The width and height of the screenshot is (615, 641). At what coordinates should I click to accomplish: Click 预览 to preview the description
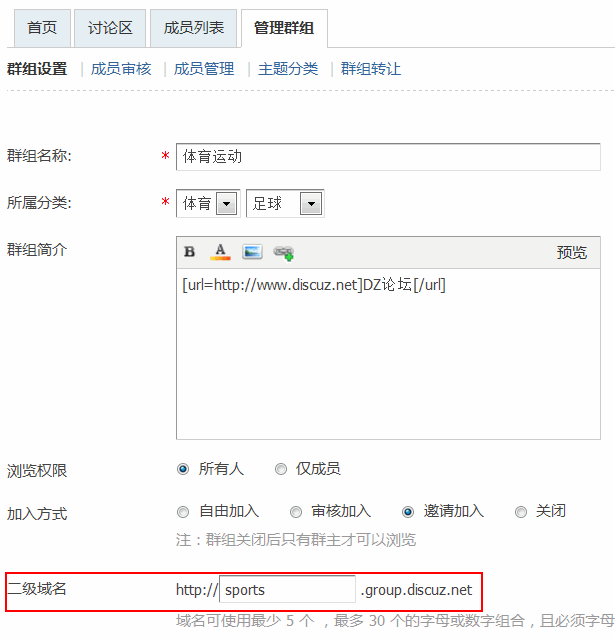[x=572, y=252]
